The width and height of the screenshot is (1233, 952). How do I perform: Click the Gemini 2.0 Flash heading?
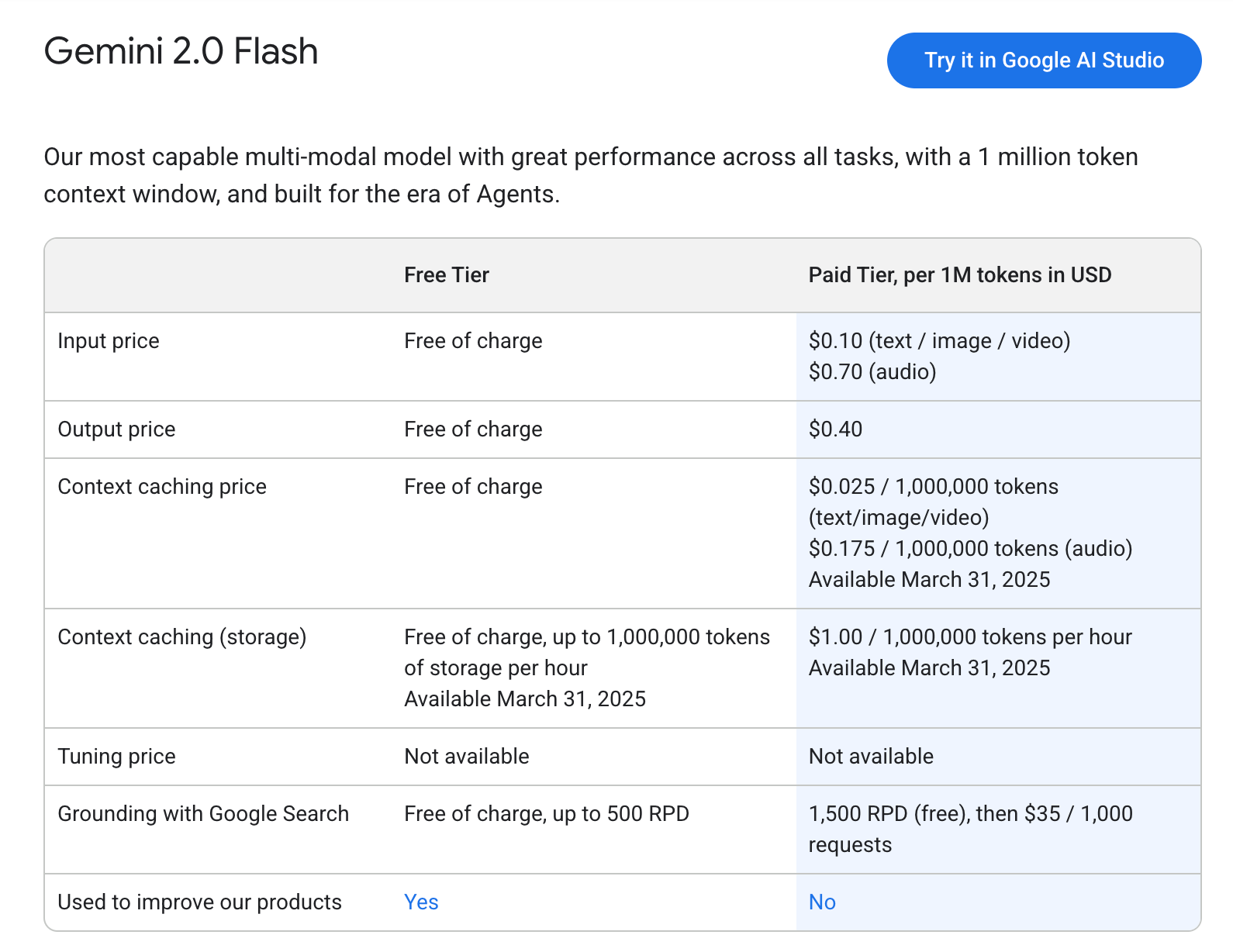pyautogui.click(x=181, y=52)
